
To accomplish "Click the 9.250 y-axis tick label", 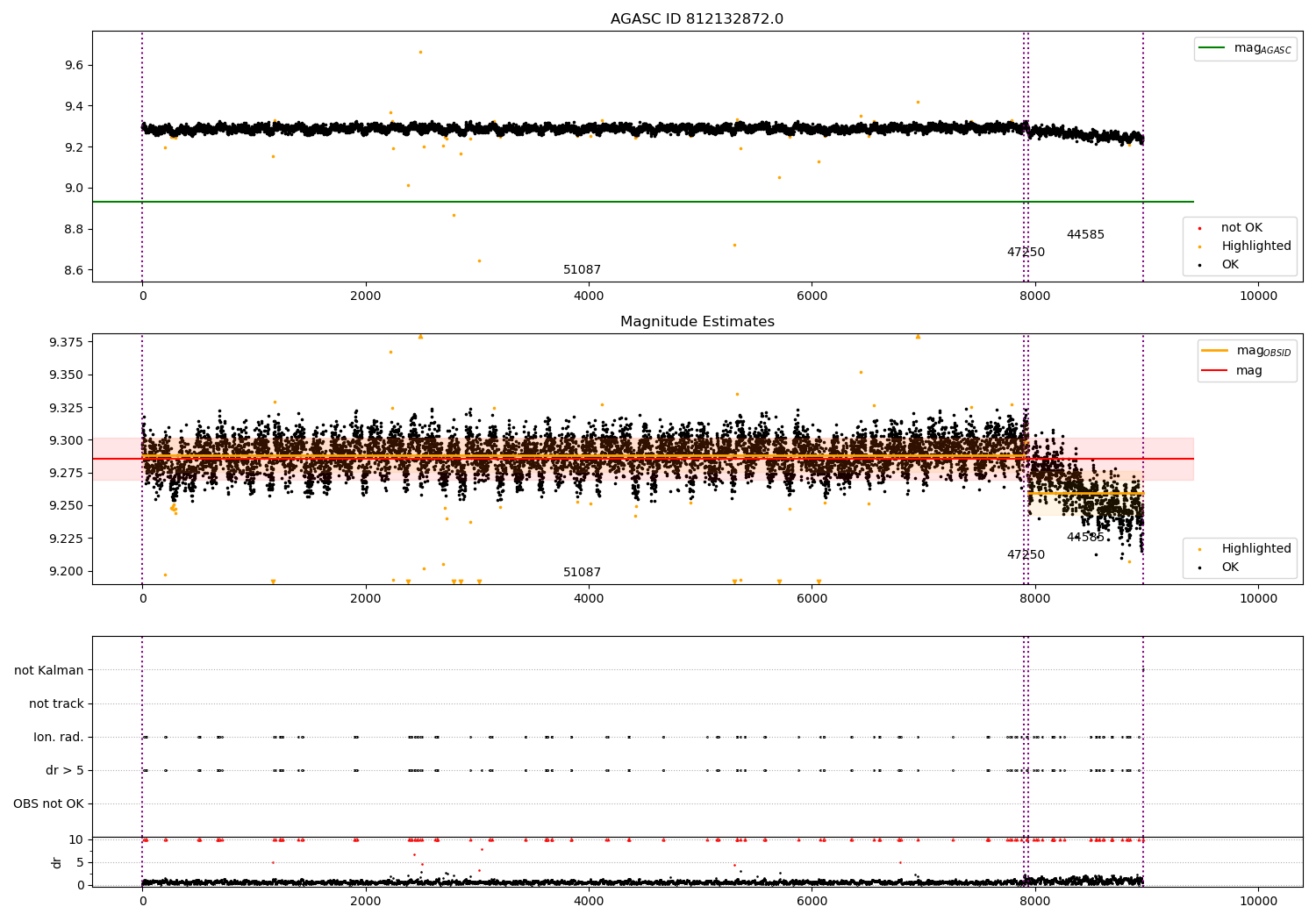I will tap(67, 506).
